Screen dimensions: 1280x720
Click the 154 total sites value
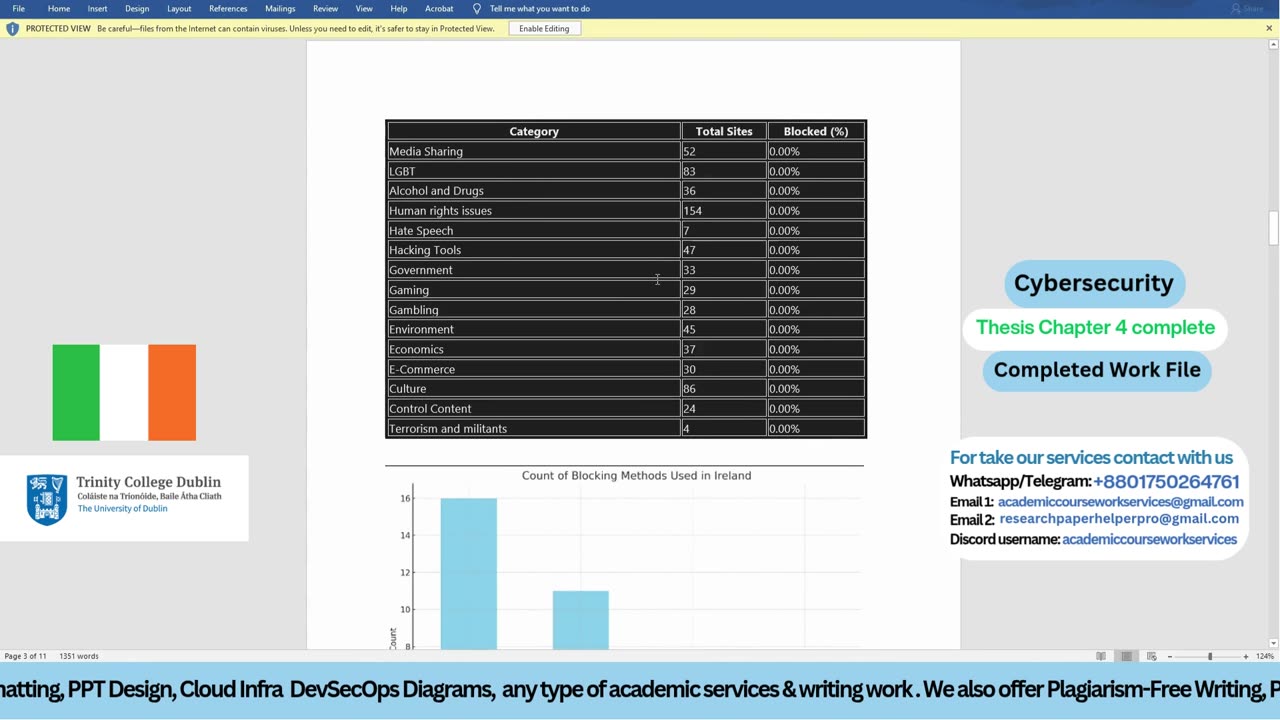tap(693, 210)
